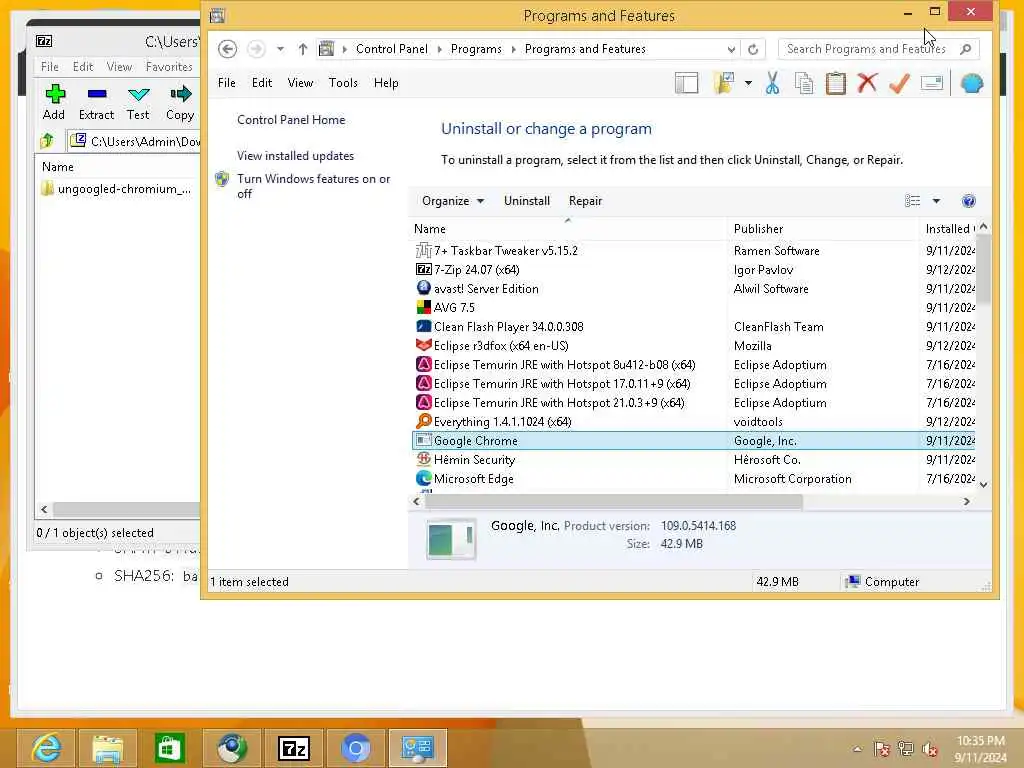Click the horizontal scrollbar of the program list
Viewport: 1024px width, 768px height.
click(x=614, y=502)
